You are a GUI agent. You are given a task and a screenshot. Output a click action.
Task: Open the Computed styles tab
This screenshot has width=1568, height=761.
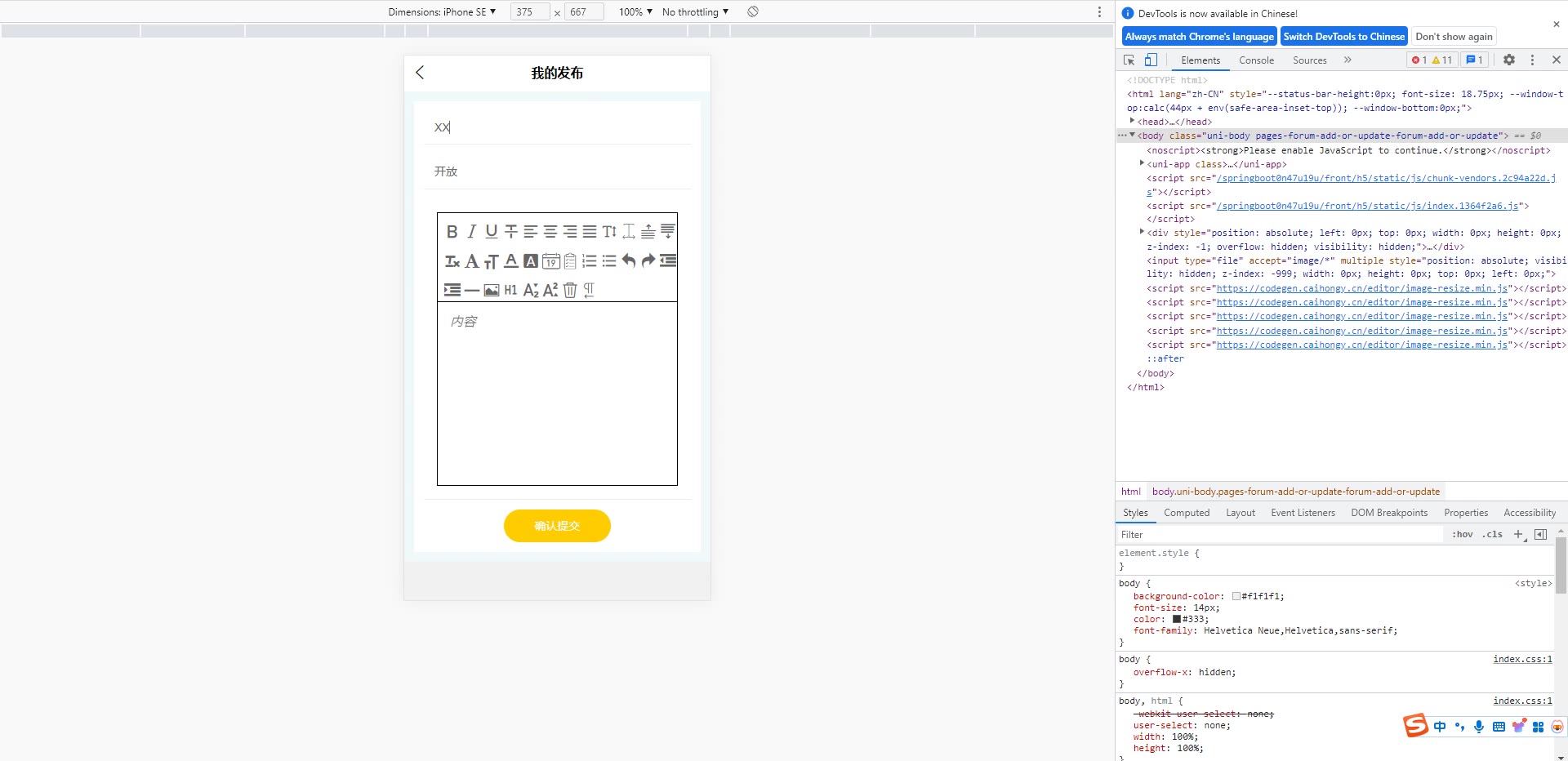pyautogui.click(x=1187, y=513)
